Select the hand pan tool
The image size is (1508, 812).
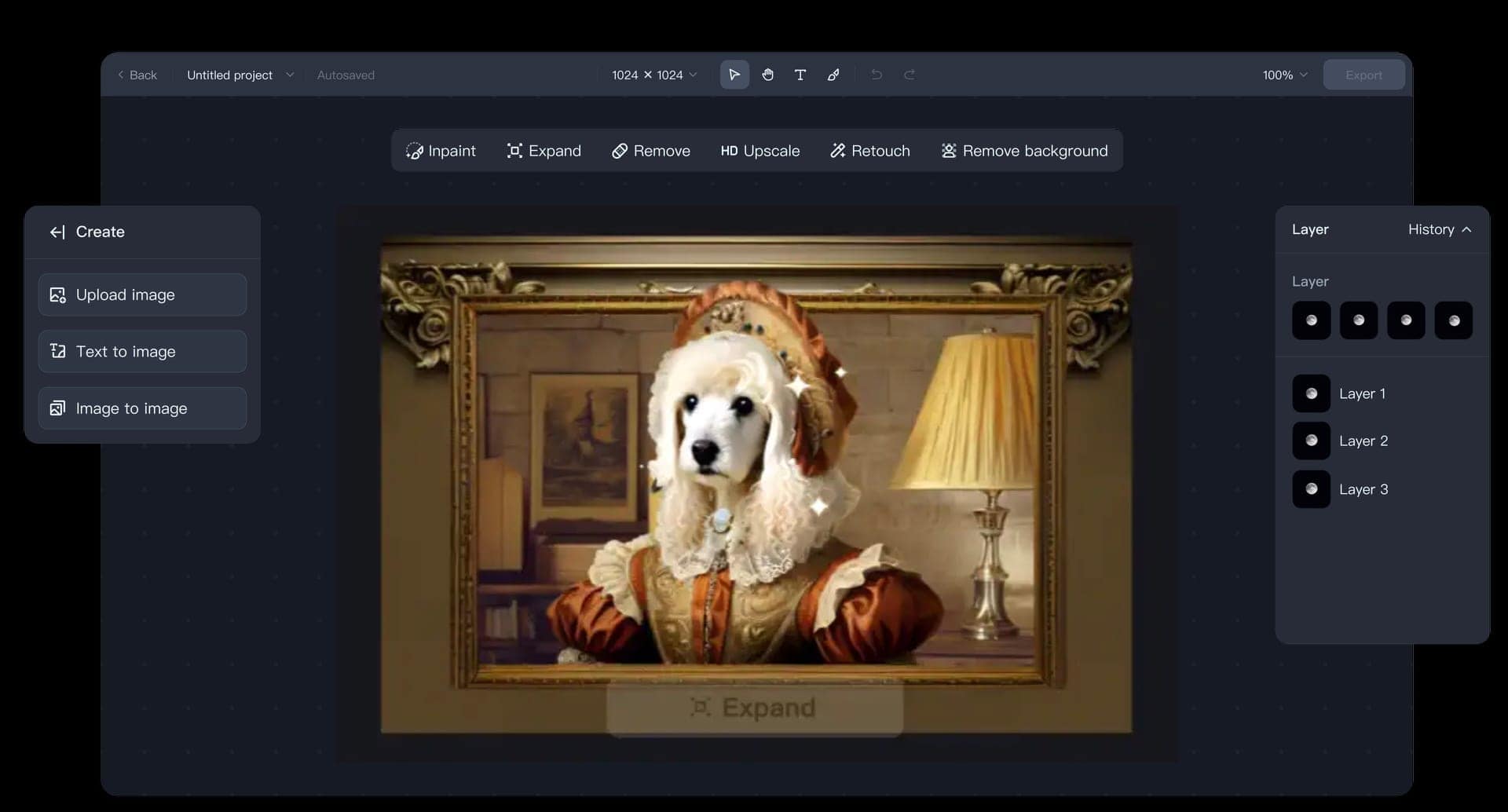pos(767,75)
